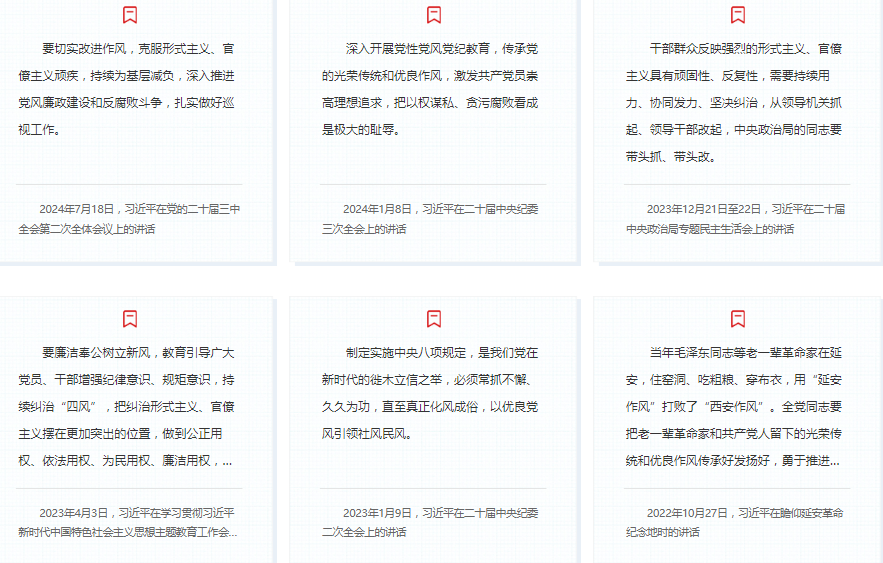Click bookmark icon above the 要切实改进作风 quote
883x563 pixels.
(x=130, y=15)
